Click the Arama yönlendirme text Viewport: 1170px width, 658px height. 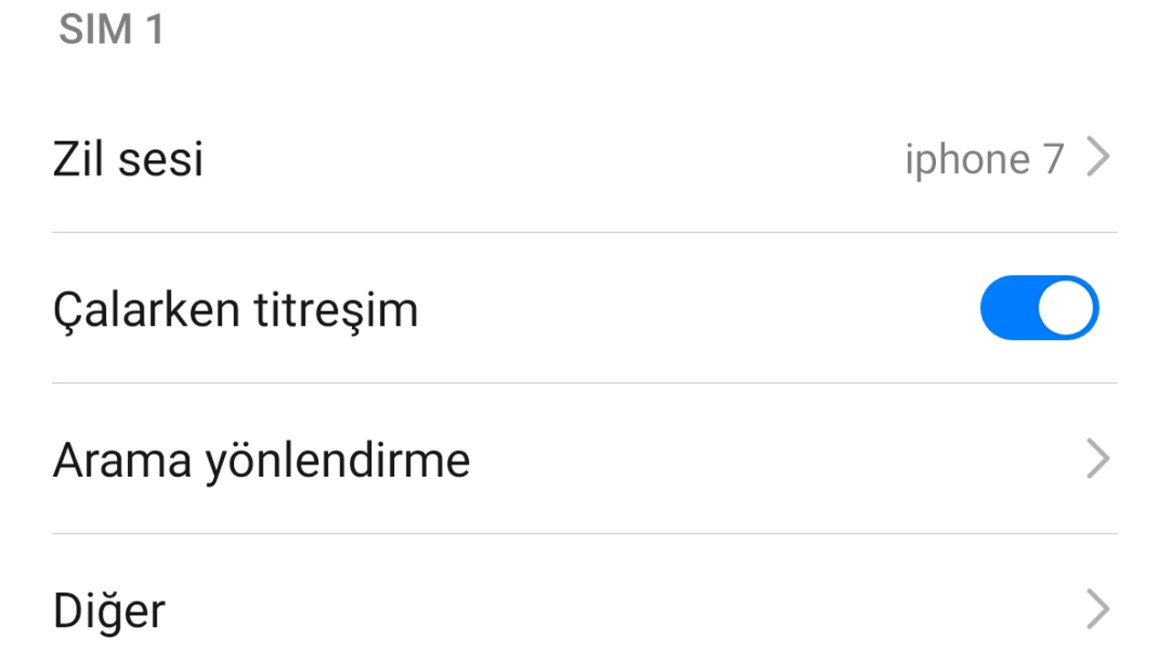pyautogui.click(x=261, y=461)
